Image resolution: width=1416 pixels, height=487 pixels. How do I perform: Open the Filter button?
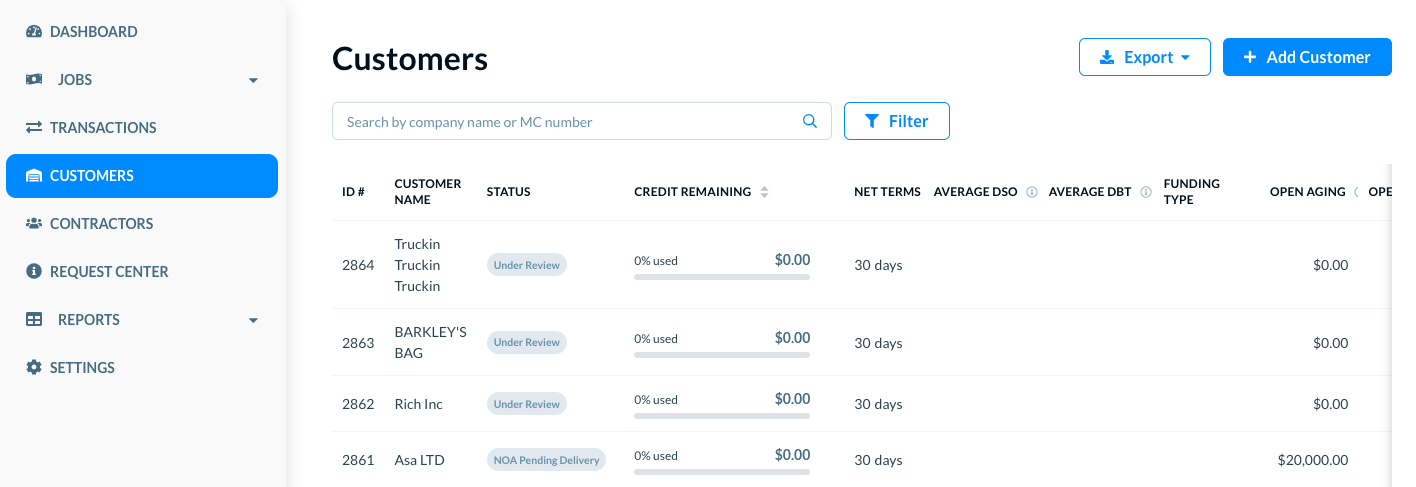tap(896, 121)
